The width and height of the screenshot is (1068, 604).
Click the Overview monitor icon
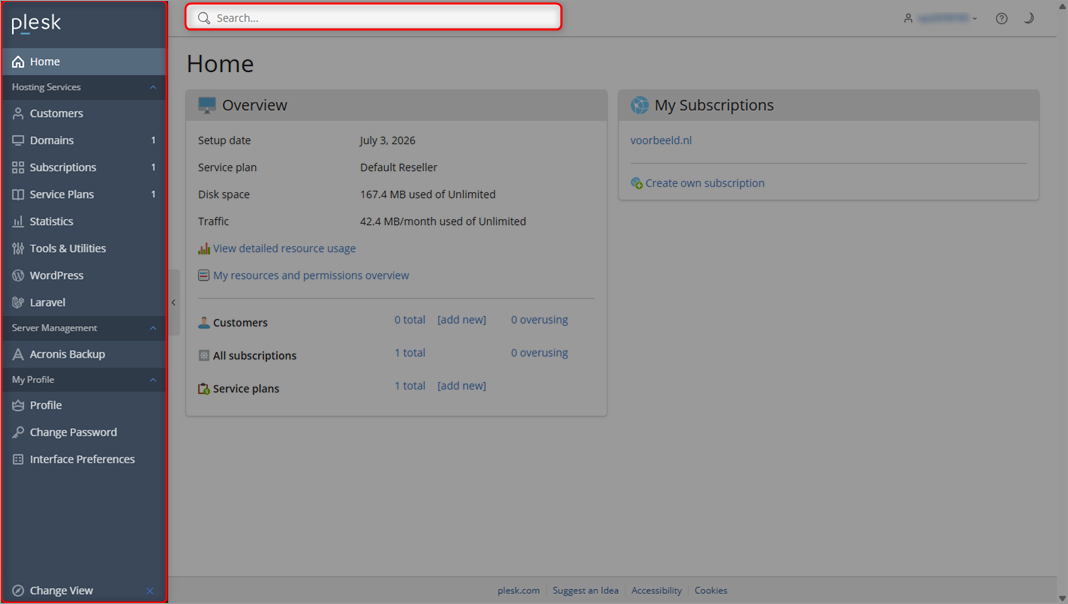(206, 105)
